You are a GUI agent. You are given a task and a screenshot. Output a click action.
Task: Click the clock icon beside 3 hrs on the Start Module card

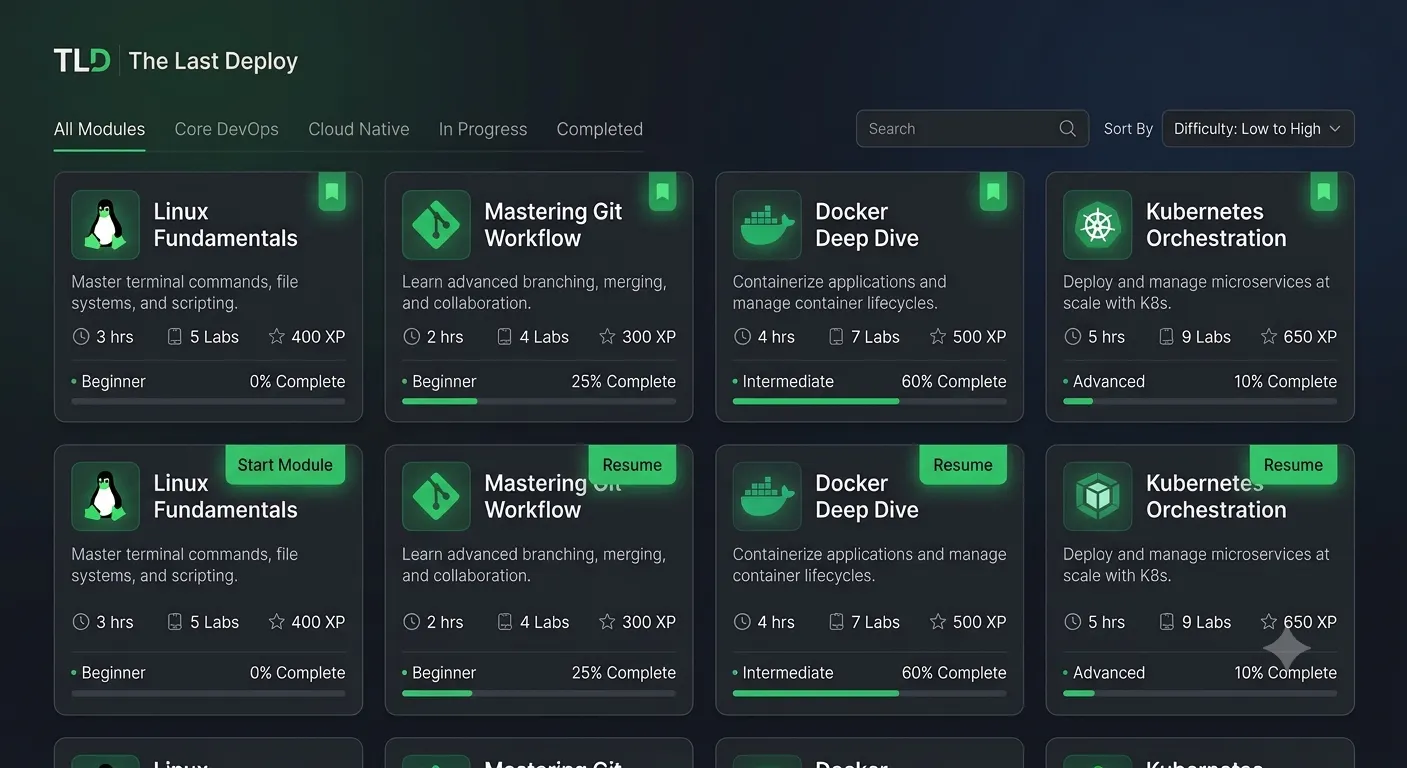pyautogui.click(x=81, y=622)
